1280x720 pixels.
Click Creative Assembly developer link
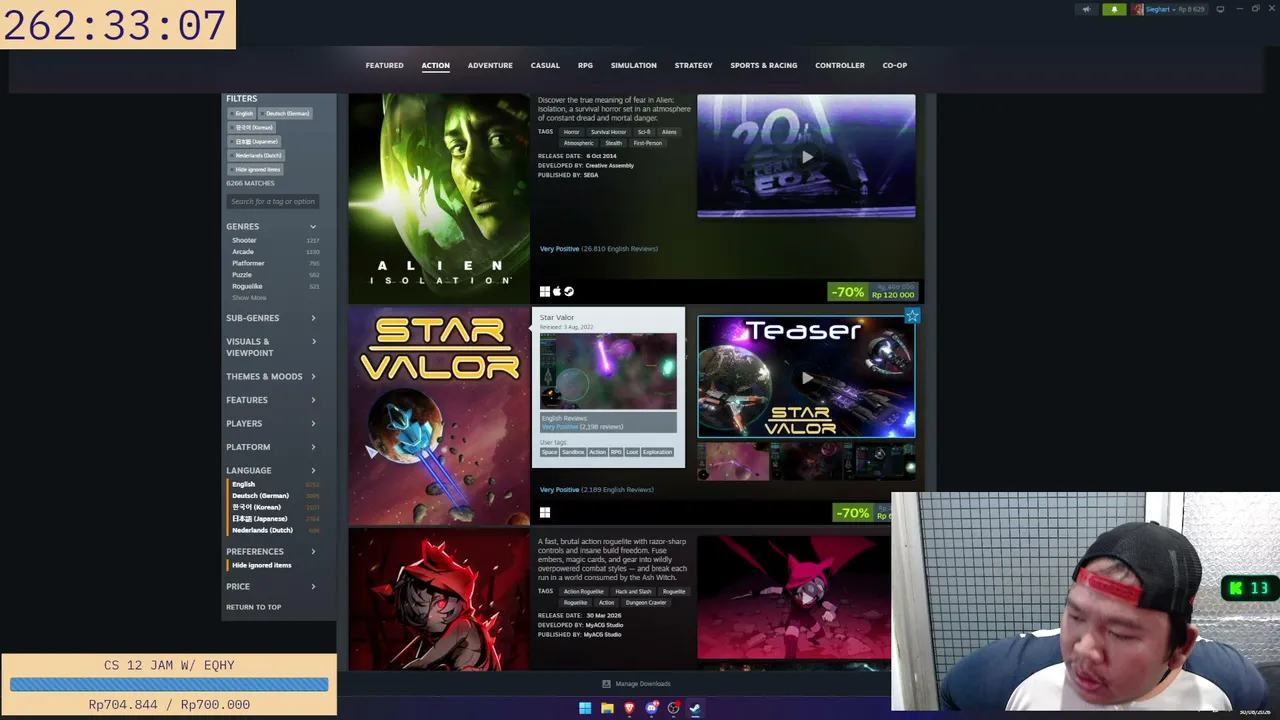pyautogui.click(x=609, y=166)
